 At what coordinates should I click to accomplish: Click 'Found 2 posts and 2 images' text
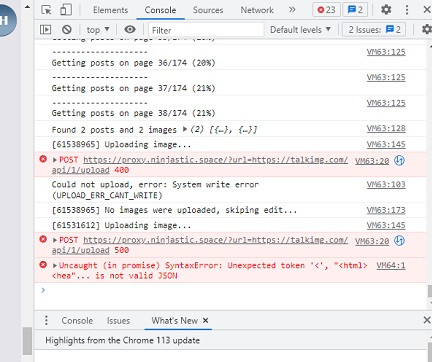(x=114, y=130)
